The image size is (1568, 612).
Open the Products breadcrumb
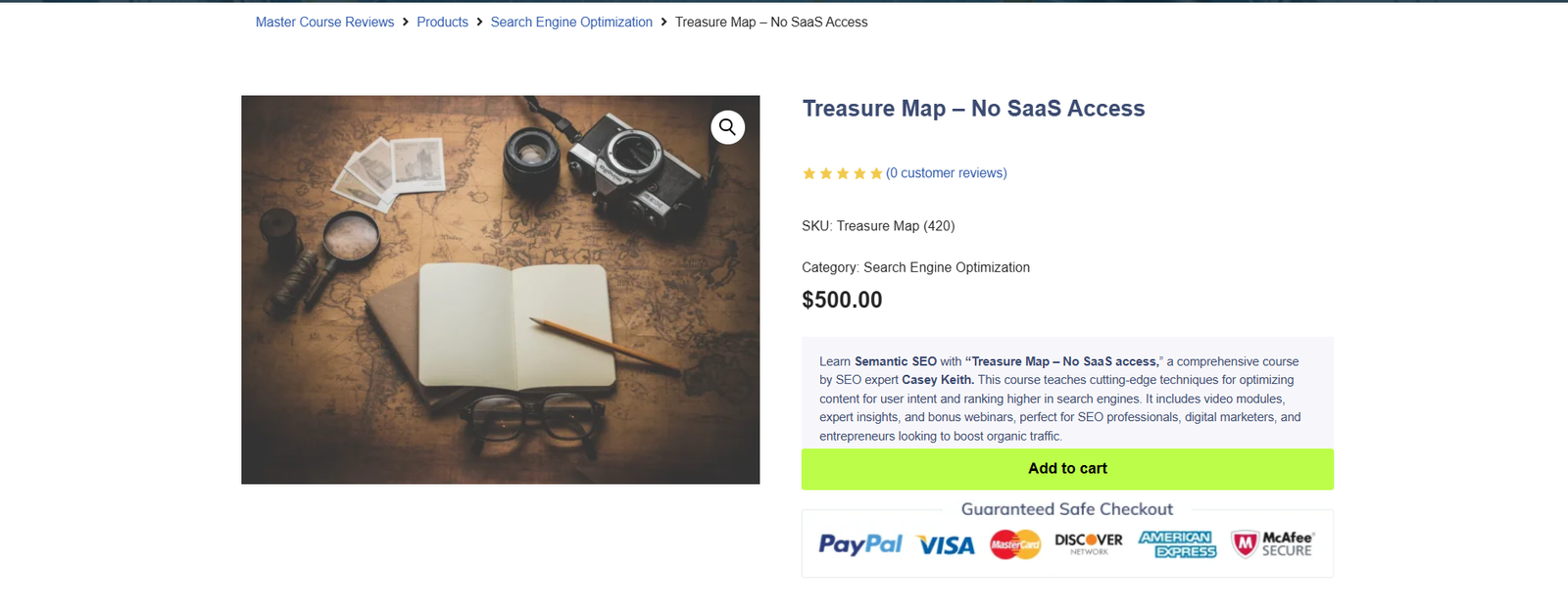442,22
